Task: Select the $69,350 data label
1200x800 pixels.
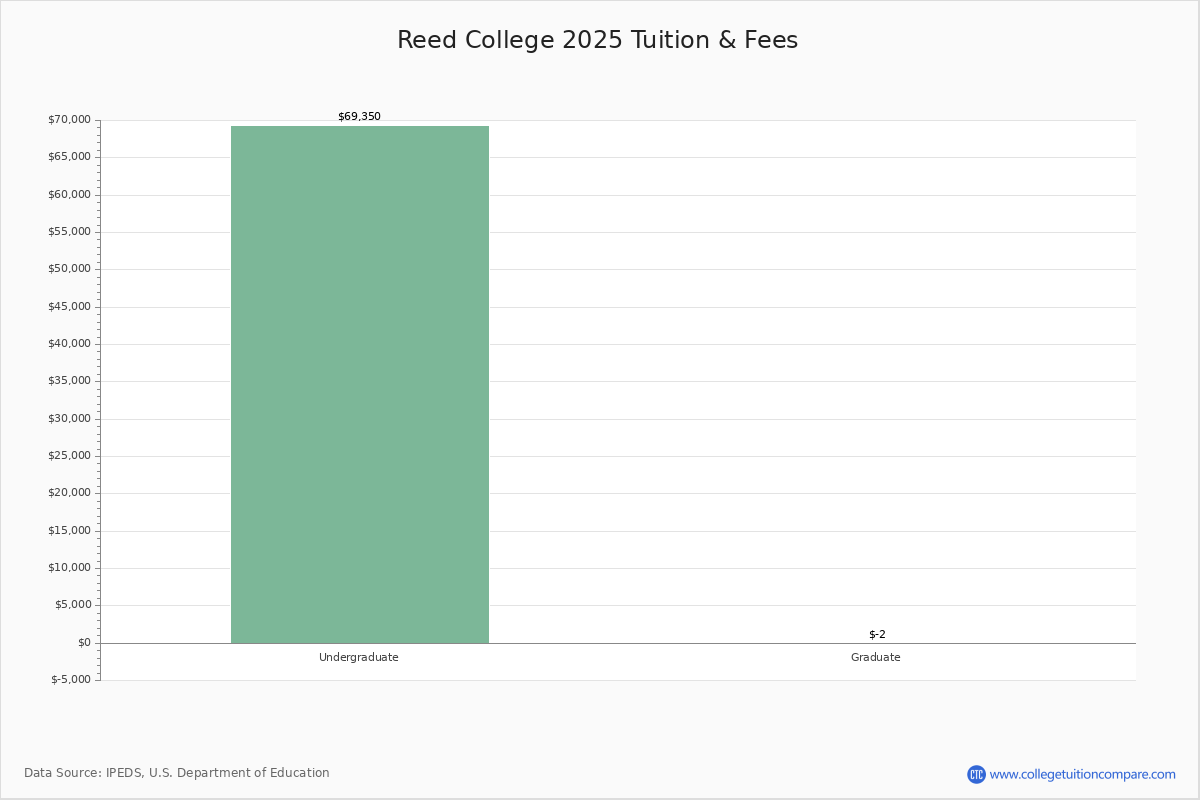Action: pos(359,117)
